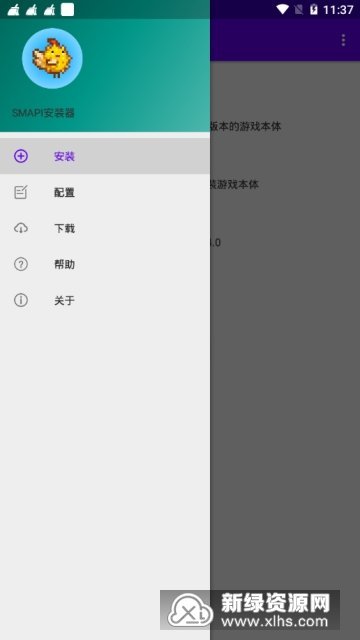Tap the Wi-Fi status icon
This screenshot has width=360, height=640.
pos(282,9)
